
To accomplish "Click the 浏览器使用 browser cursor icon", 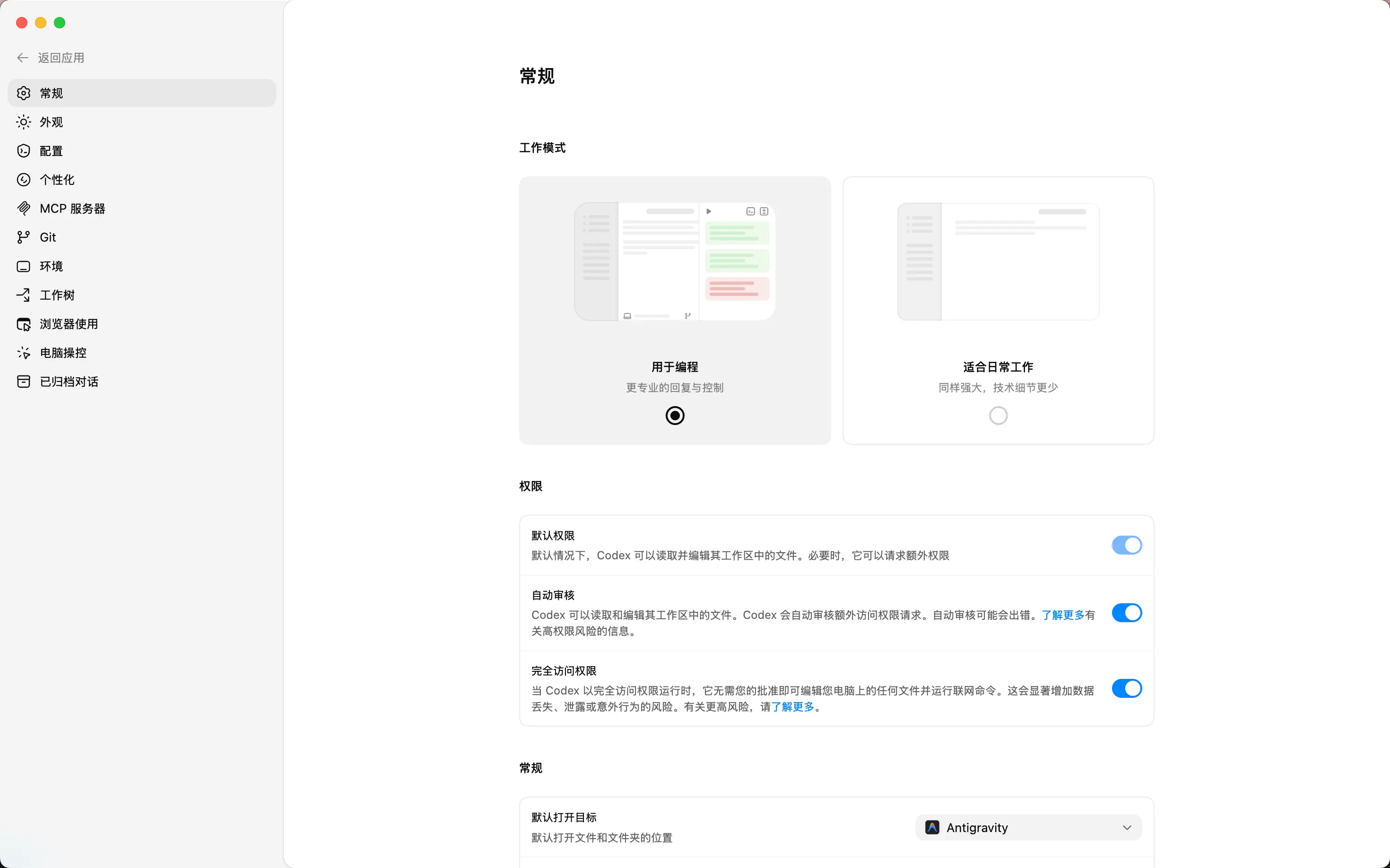I will pyautogui.click(x=24, y=324).
